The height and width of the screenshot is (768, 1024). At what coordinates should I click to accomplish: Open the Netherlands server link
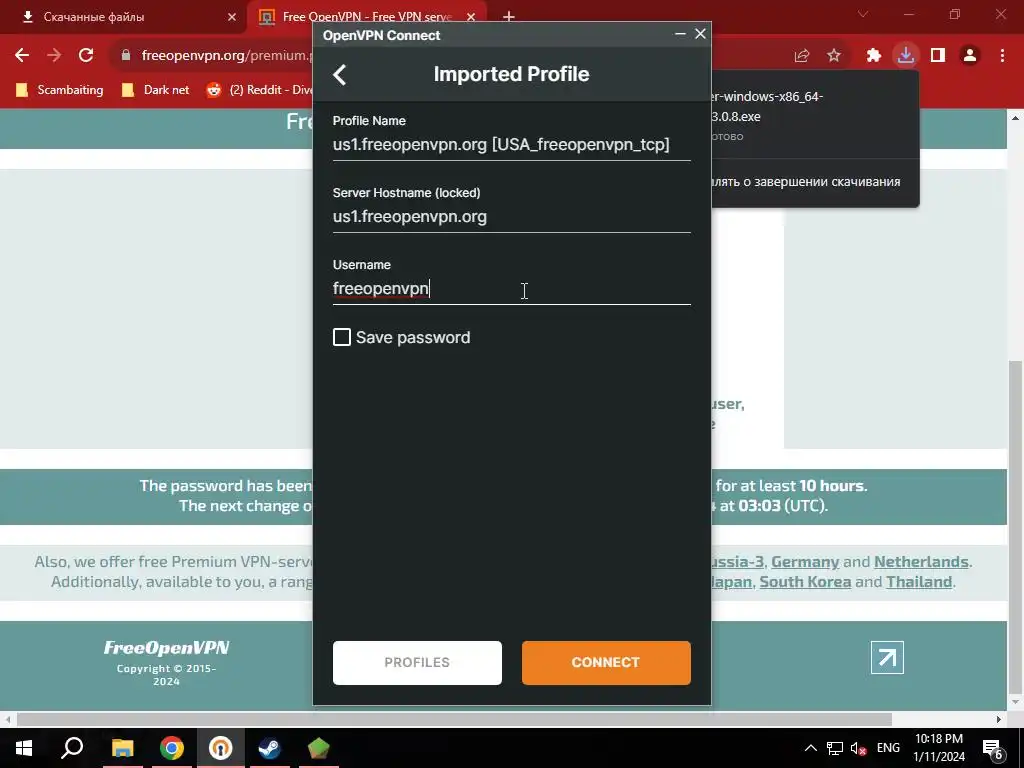(921, 562)
